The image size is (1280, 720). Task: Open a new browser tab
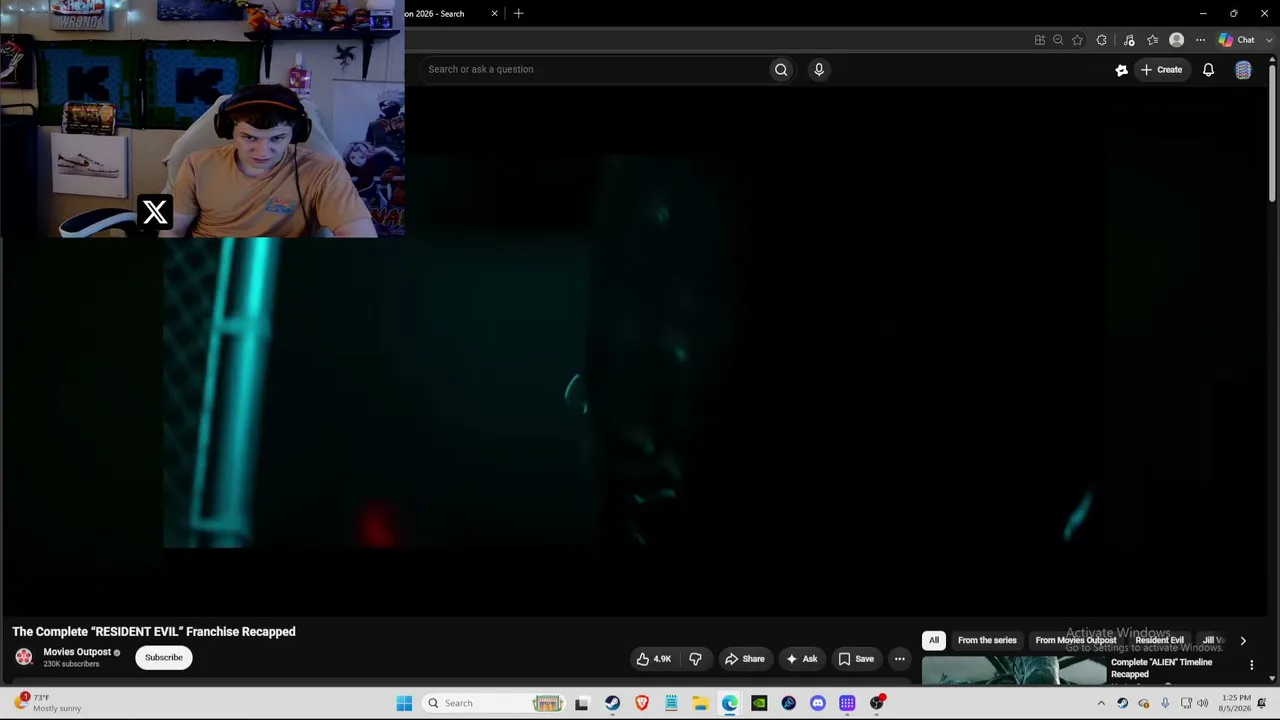[518, 14]
